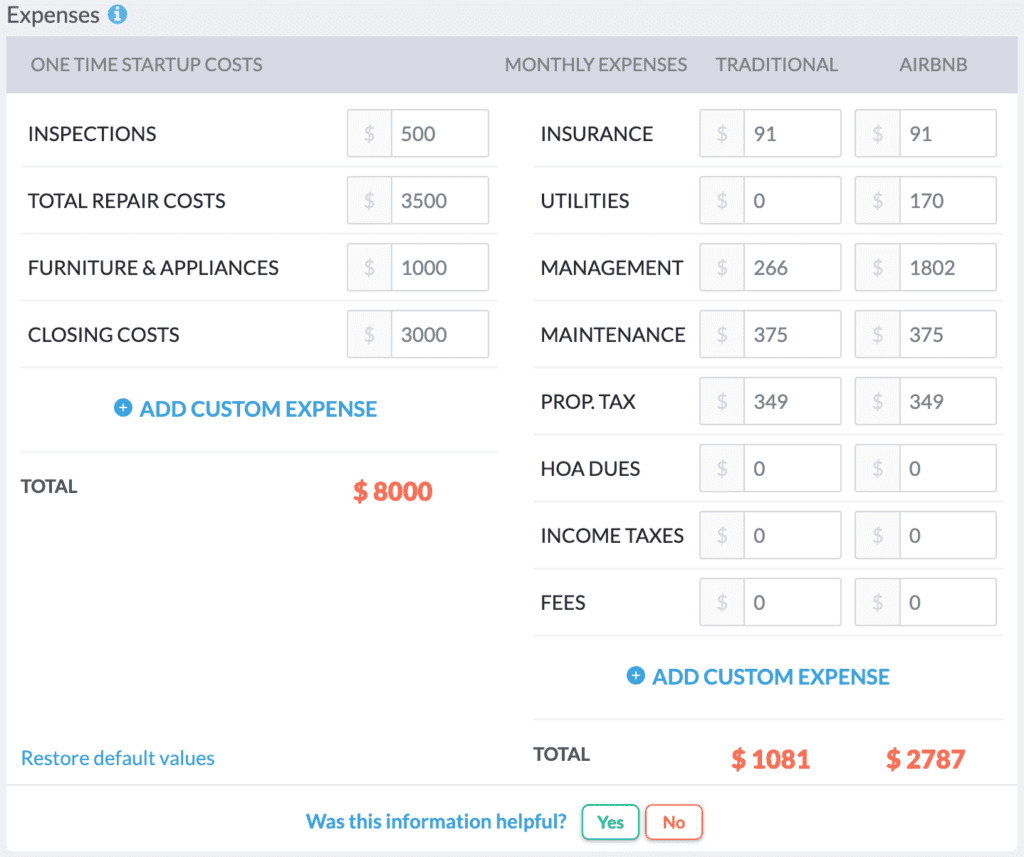Click the Yes feedback button
Image resolution: width=1024 pixels, height=857 pixels.
point(610,821)
